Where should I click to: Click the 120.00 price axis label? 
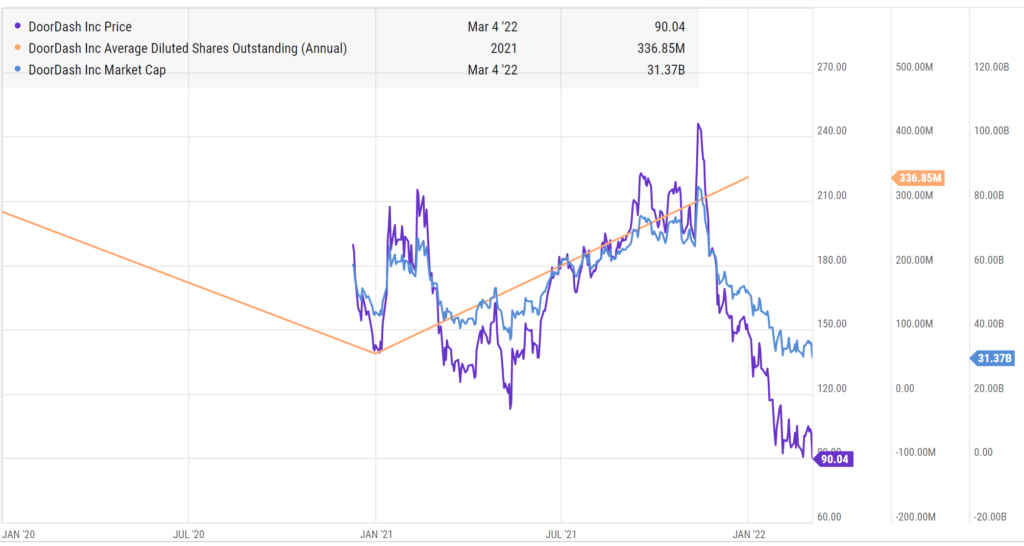pyautogui.click(x=832, y=389)
